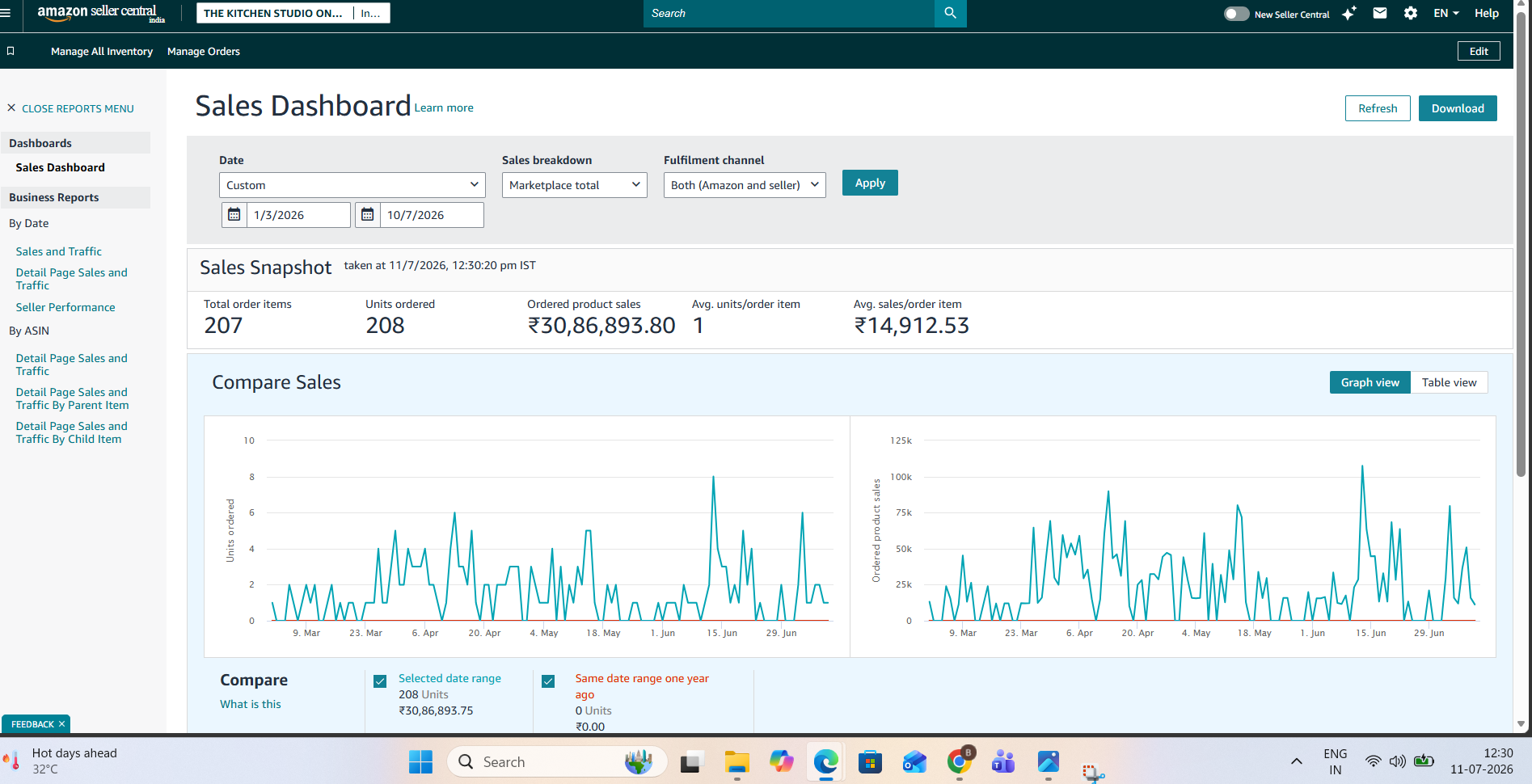Image resolution: width=1532 pixels, height=784 pixels.
Task: Open the Sales and Traffic report
Action: (59, 251)
